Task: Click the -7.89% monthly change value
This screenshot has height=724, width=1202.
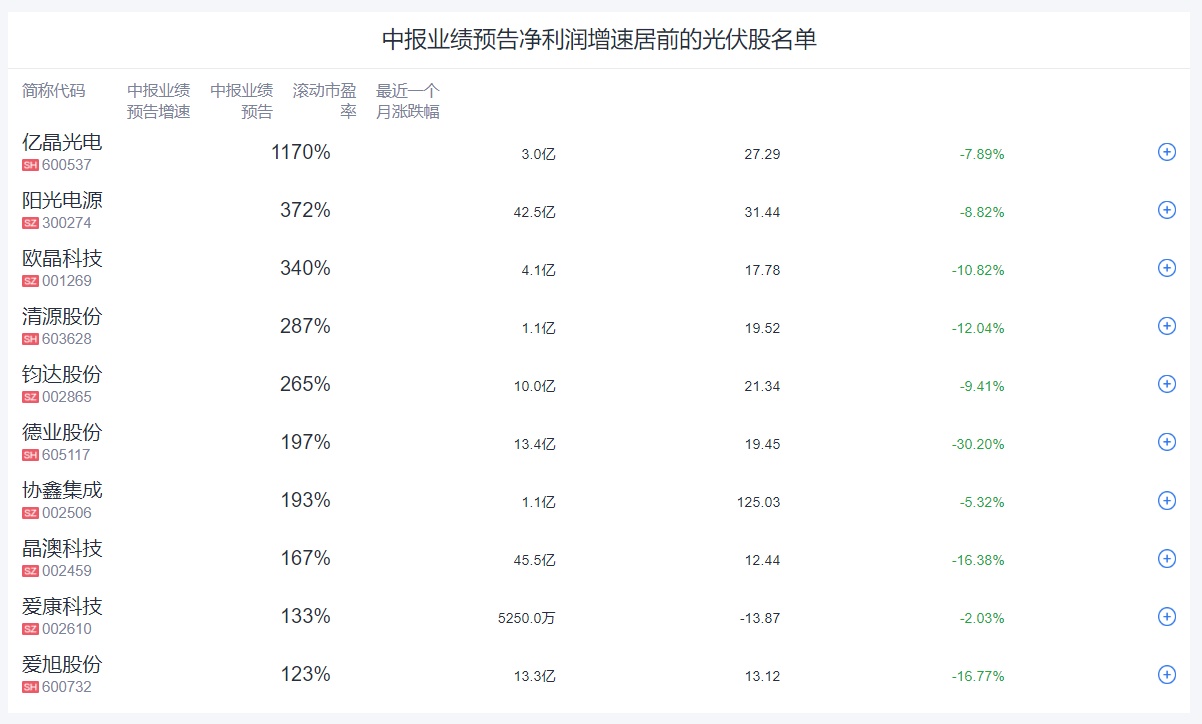Action: [x=982, y=154]
